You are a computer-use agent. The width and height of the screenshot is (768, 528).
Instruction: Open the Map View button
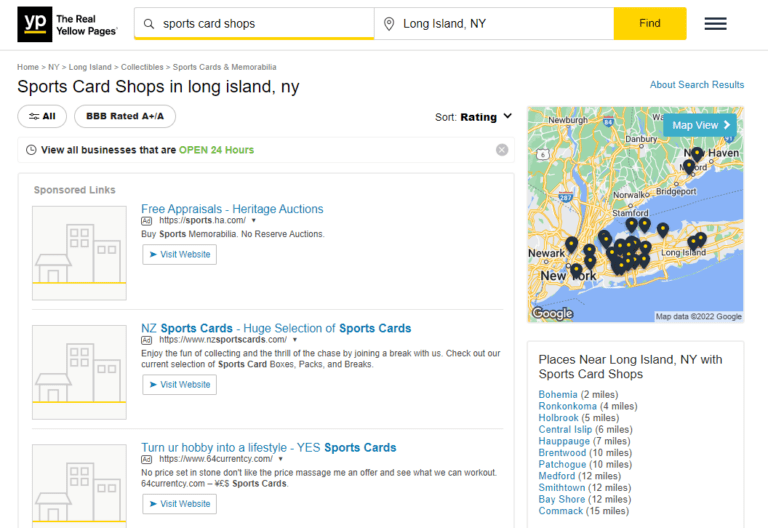click(x=700, y=125)
